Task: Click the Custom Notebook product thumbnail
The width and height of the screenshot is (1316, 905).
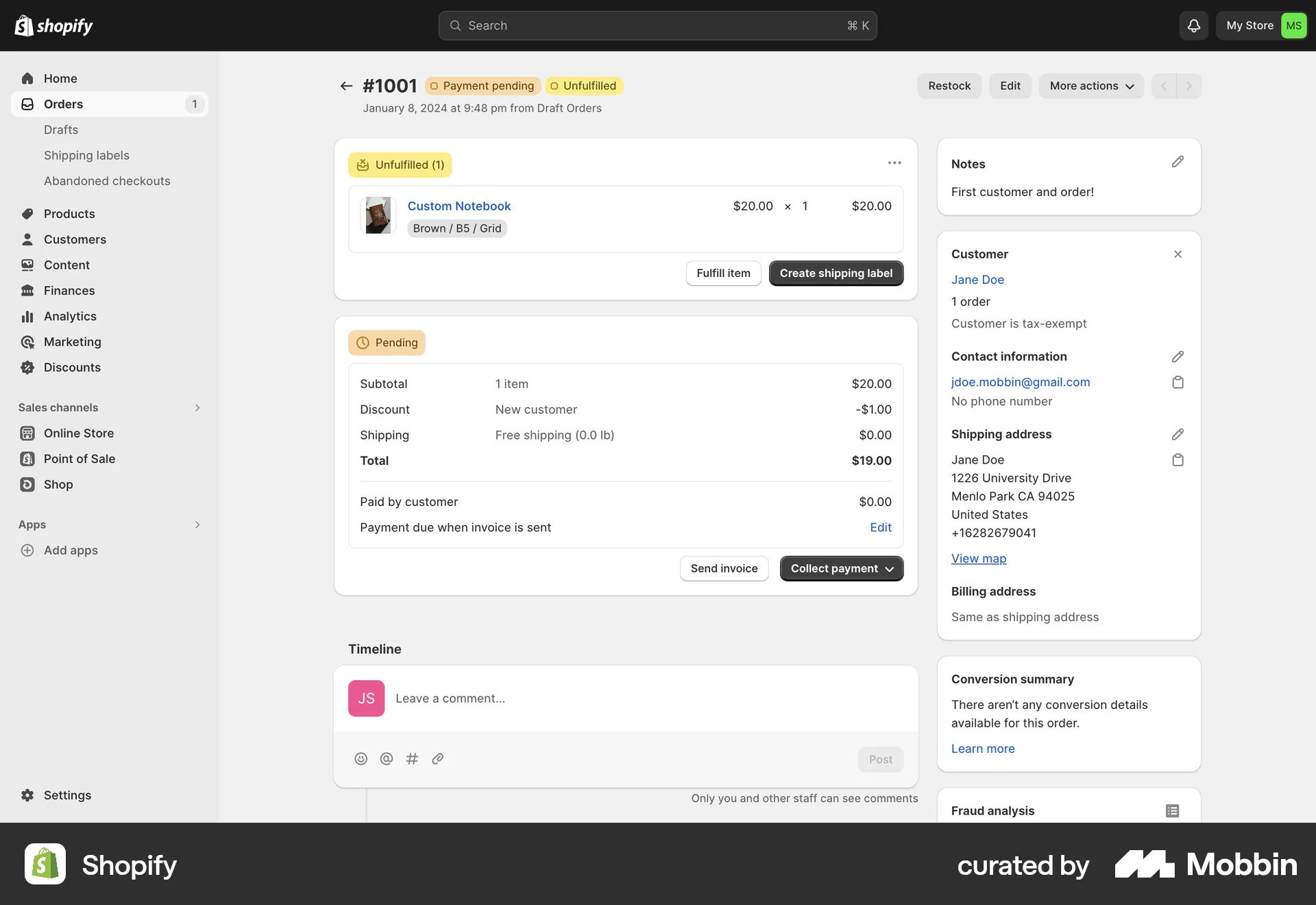Action: 378,215
